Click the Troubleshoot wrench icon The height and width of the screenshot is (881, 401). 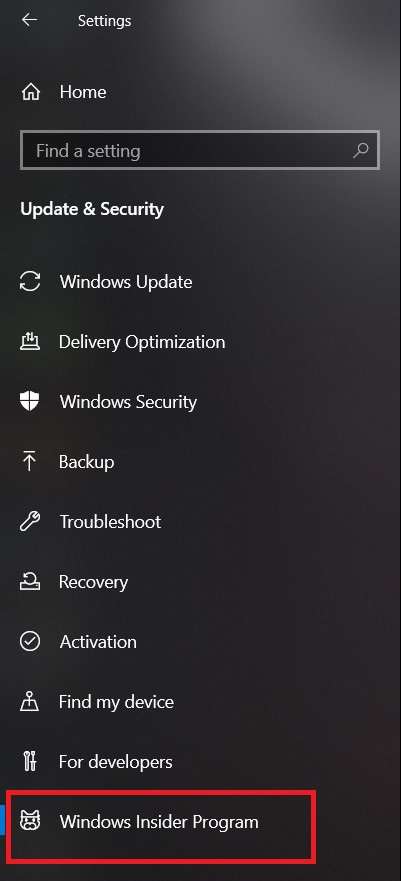tap(30, 522)
